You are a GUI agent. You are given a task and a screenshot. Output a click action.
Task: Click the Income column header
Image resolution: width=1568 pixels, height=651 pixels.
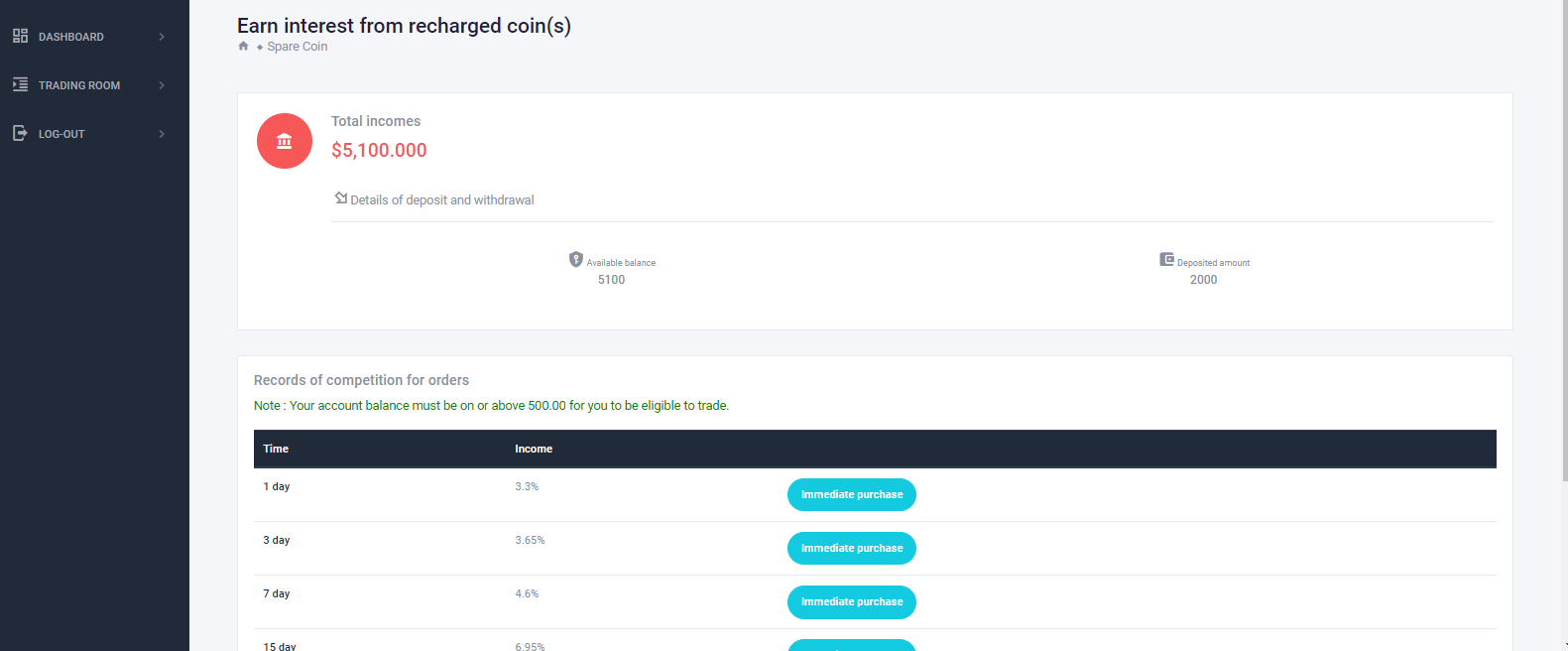coord(534,449)
